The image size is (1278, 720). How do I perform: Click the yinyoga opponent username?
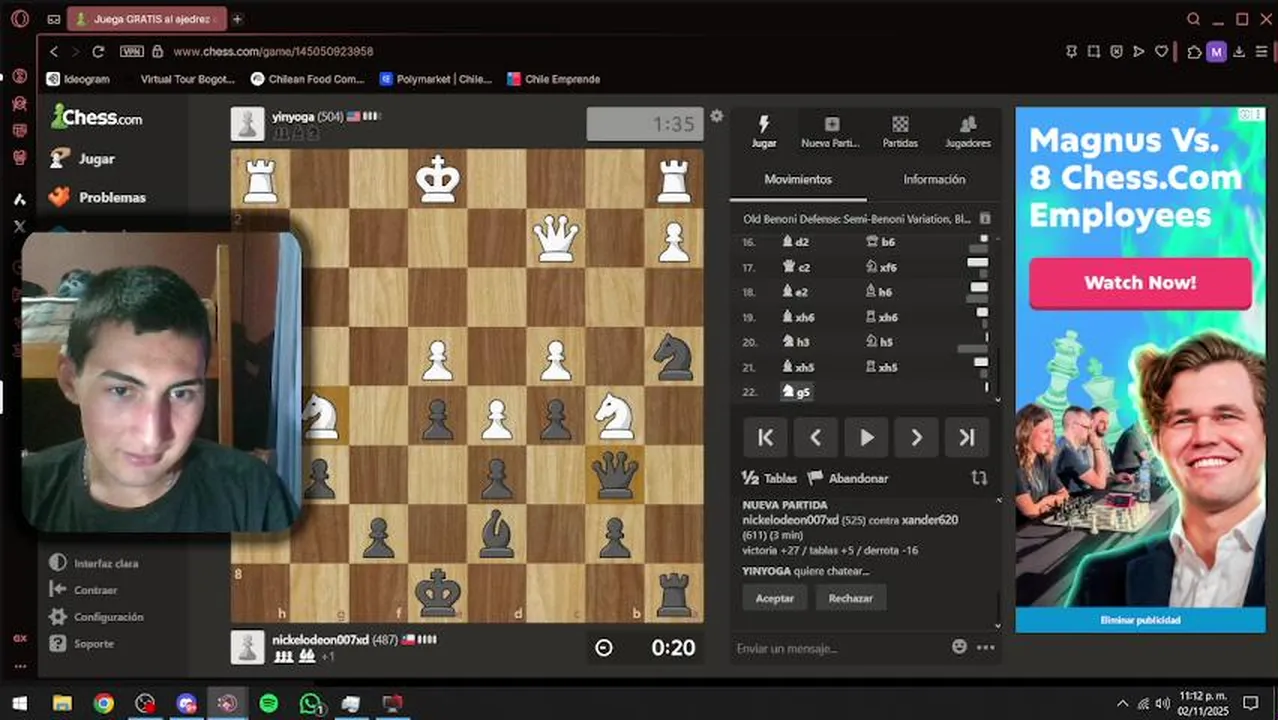pos(293,117)
